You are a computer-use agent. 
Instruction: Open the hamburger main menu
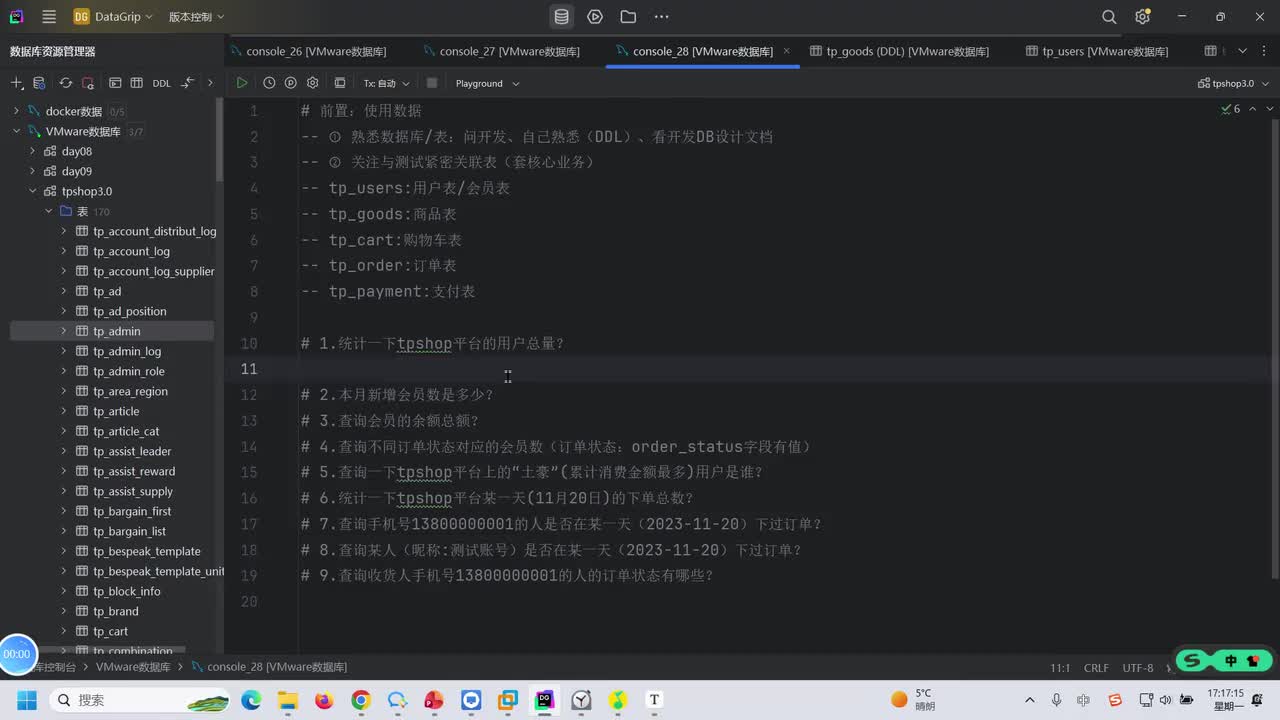[49, 17]
